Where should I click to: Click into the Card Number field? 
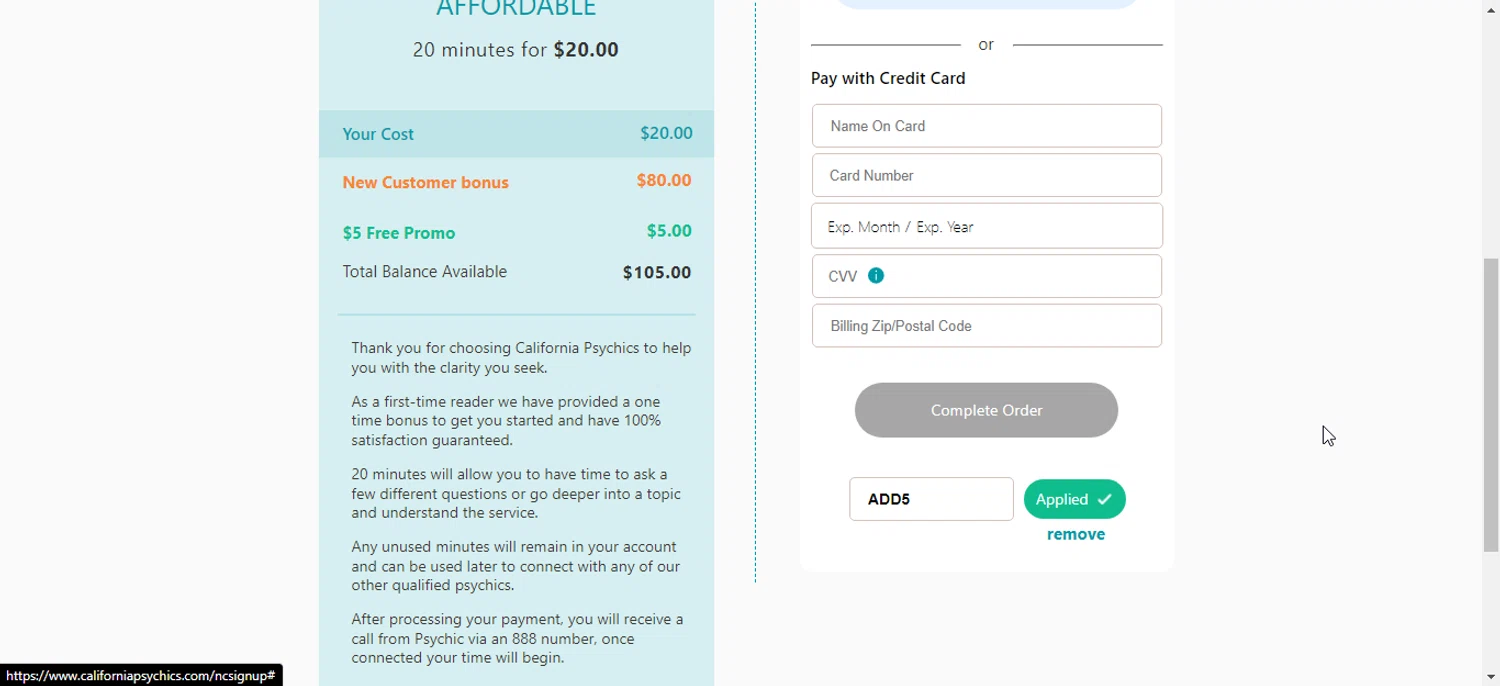click(x=986, y=176)
